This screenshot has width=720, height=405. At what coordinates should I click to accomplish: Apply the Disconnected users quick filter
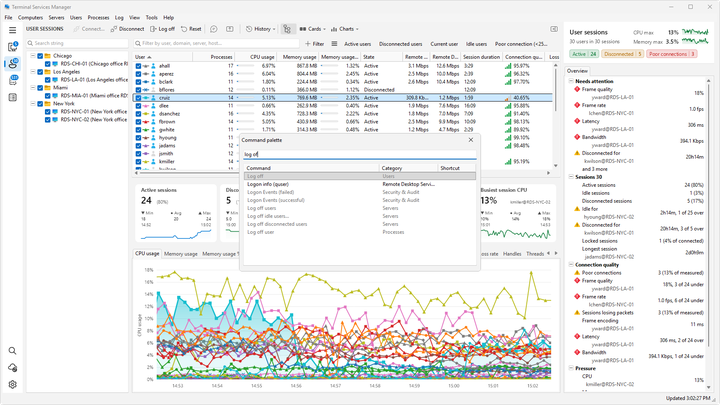400,44
